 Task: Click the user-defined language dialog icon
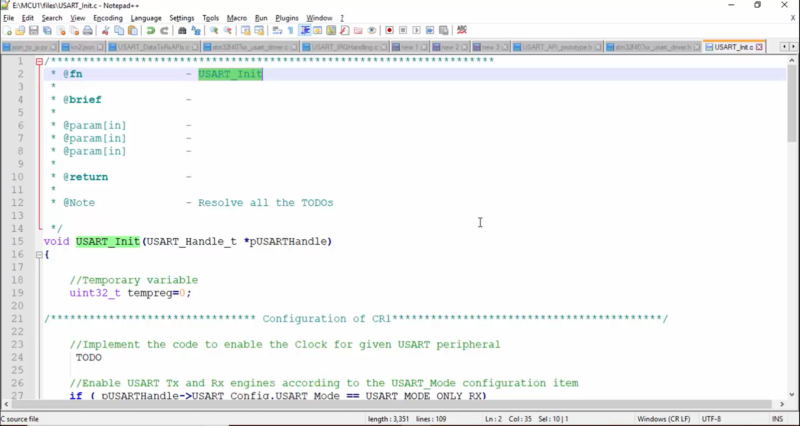318,31
